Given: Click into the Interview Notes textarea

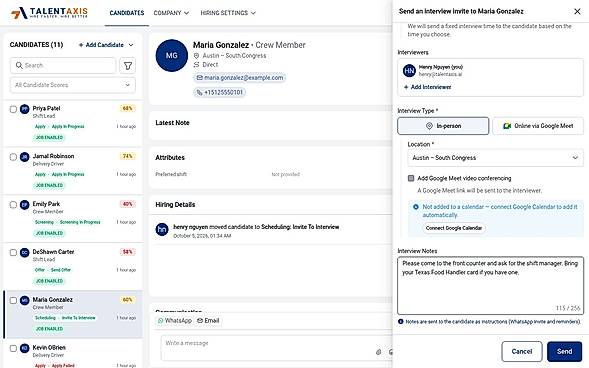Looking at the screenshot, I should [490, 286].
